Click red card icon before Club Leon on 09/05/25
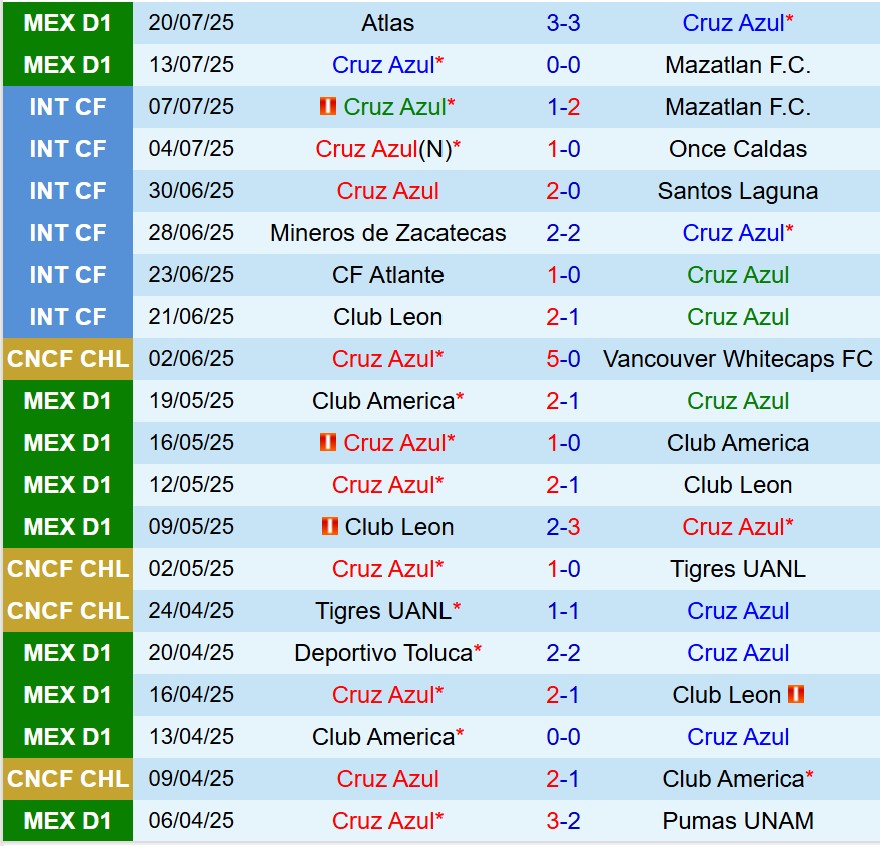This screenshot has height=846, width=880. (329, 527)
